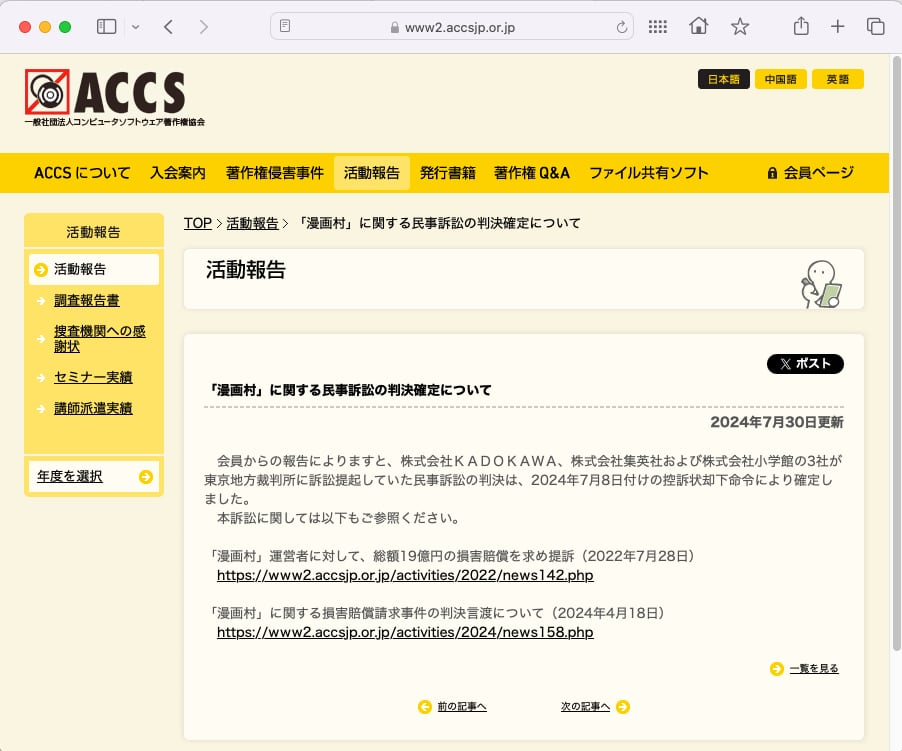Go to the browser home icon
The width and height of the screenshot is (902, 751).
click(698, 27)
